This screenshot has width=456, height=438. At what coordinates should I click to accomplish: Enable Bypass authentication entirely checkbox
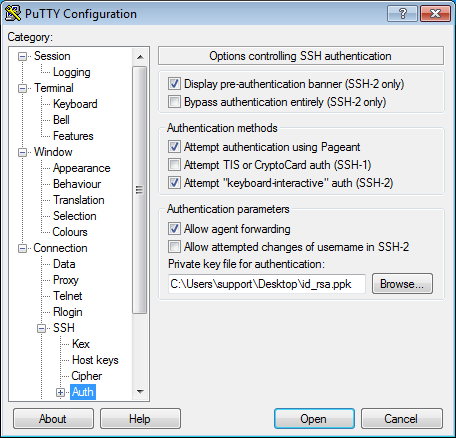click(174, 101)
